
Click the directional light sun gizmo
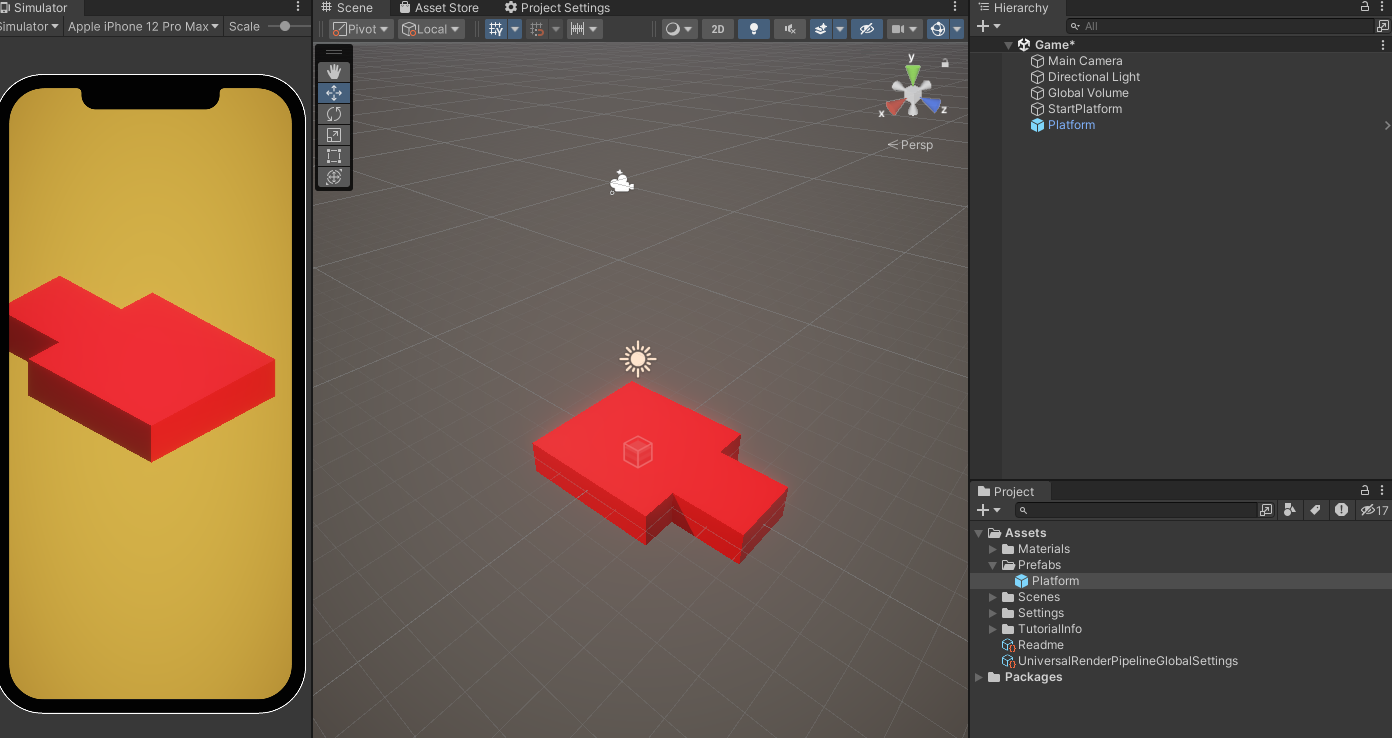637,358
